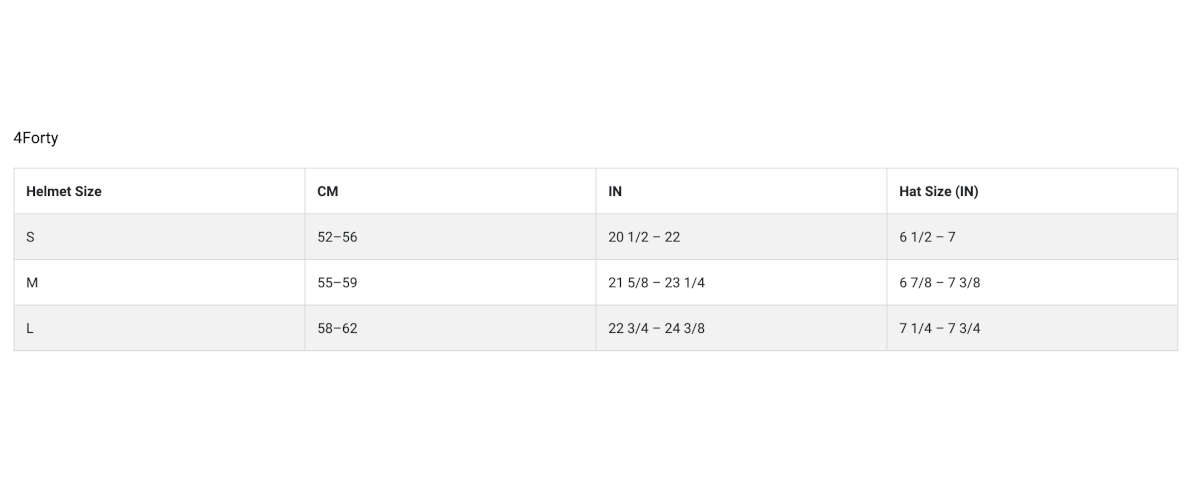Screen dimensions: 1200x500
Task: Select the M helmet size cell
Action: pyautogui.click(x=32, y=283)
